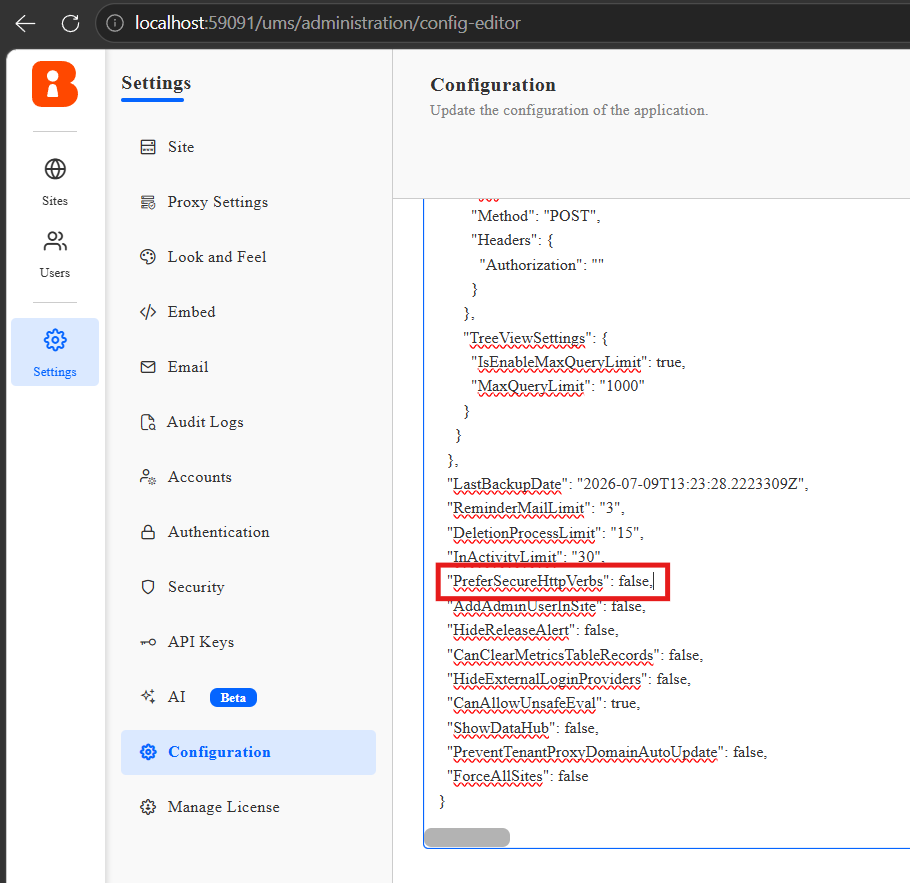Select Settings gear in left rail
The height and width of the screenshot is (883, 910).
pos(55,352)
